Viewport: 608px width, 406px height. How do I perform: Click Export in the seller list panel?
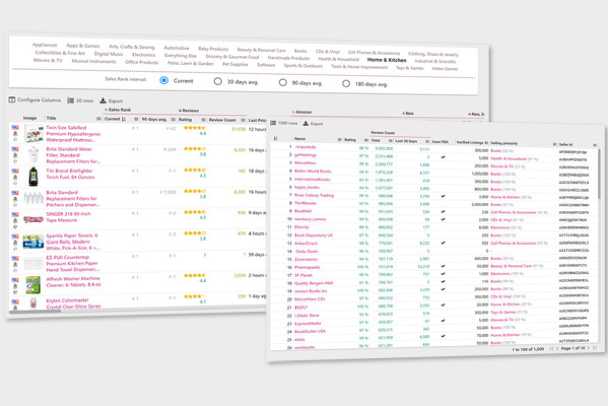pos(313,124)
